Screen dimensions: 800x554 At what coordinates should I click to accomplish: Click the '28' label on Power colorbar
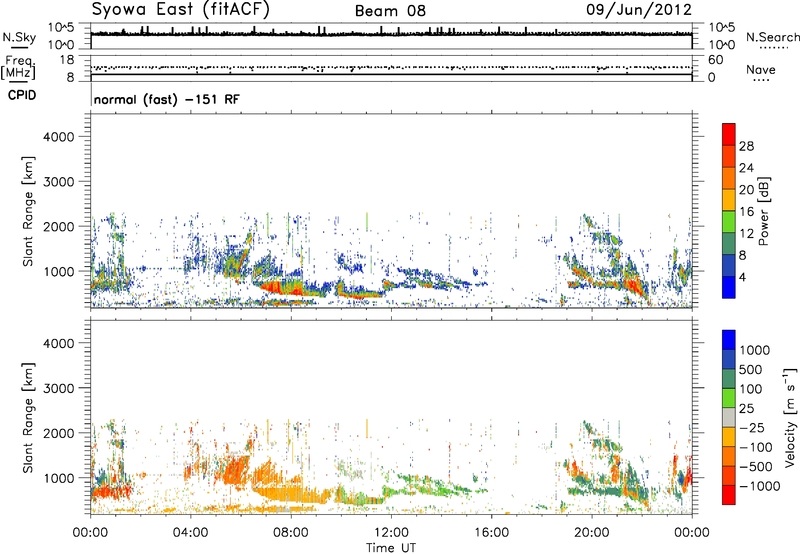[x=746, y=146]
